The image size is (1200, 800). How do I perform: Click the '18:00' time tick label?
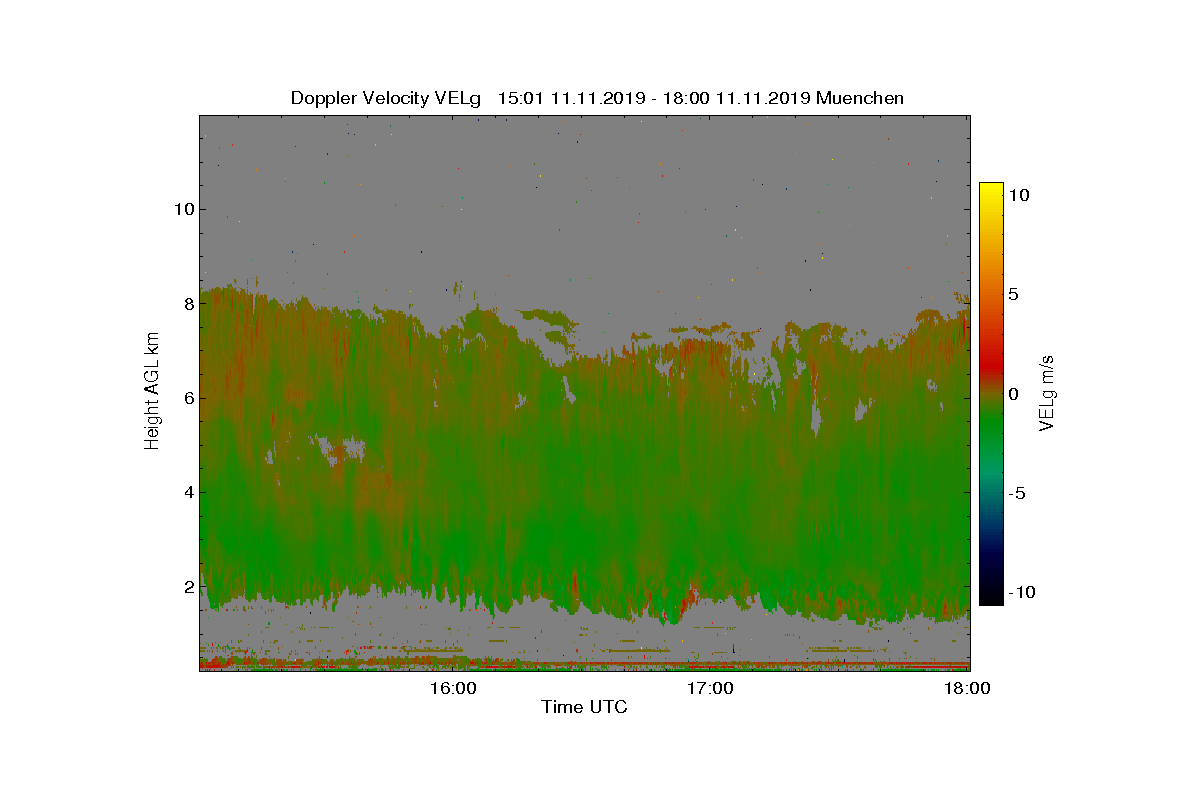pyautogui.click(x=968, y=688)
